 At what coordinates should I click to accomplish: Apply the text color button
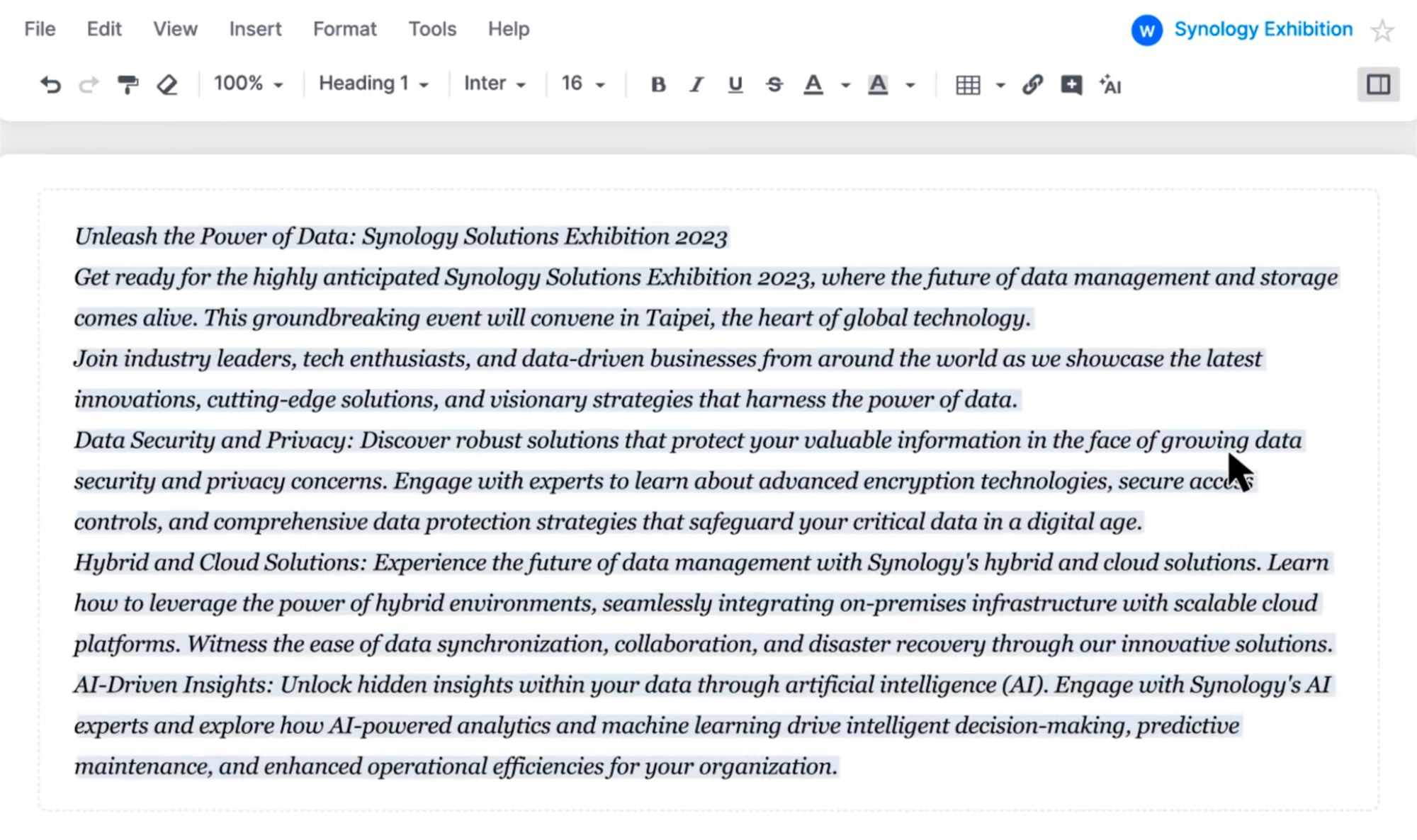pos(813,85)
